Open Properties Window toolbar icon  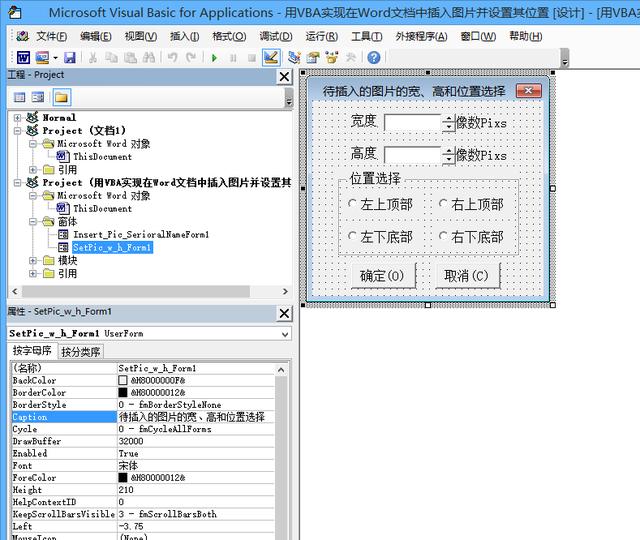tap(313, 58)
